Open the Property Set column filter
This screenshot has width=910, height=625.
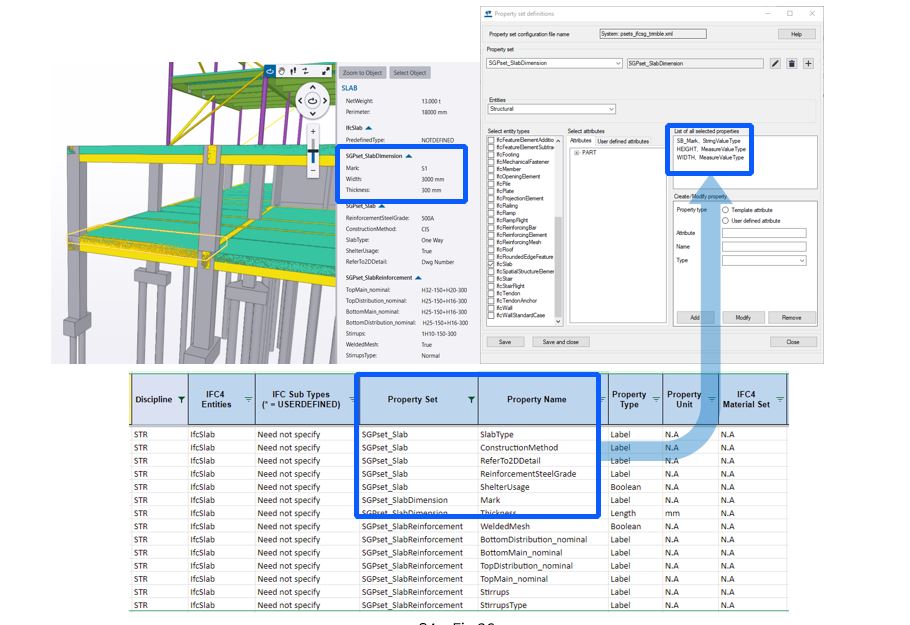471,399
